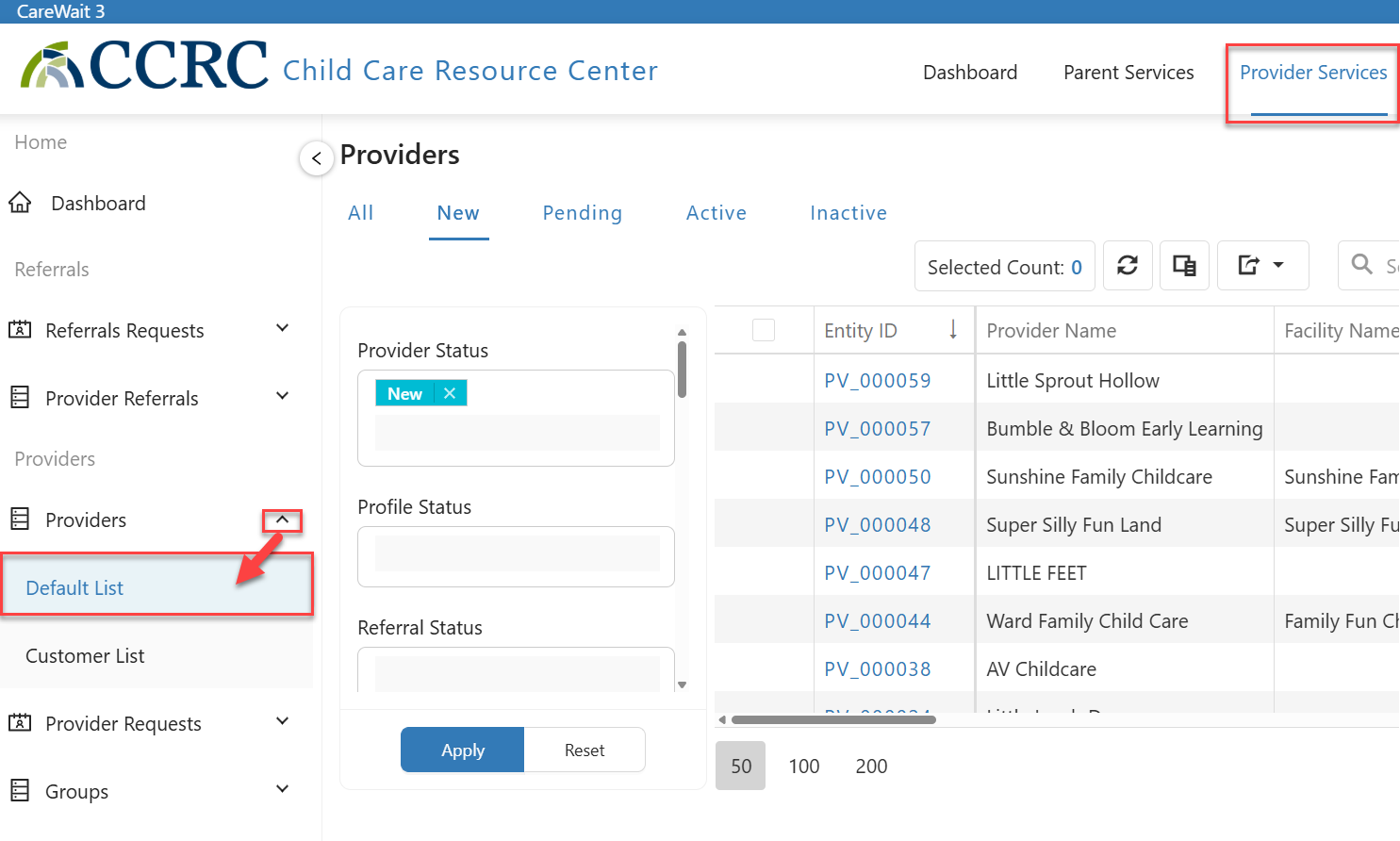Click the Groups icon in the sidebar
This screenshot has height=841, width=1400.
click(x=20, y=790)
